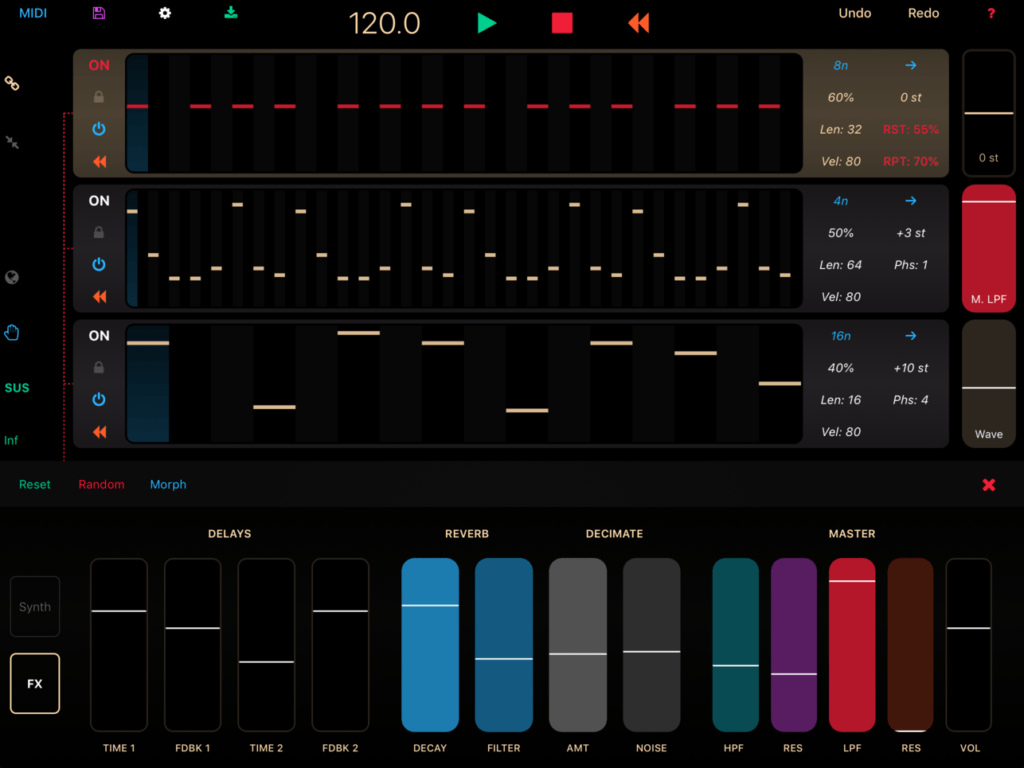Toggle ON for the top sequencer track
The width and height of the screenshot is (1024, 768).
pyautogui.click(x=99, y=65)
